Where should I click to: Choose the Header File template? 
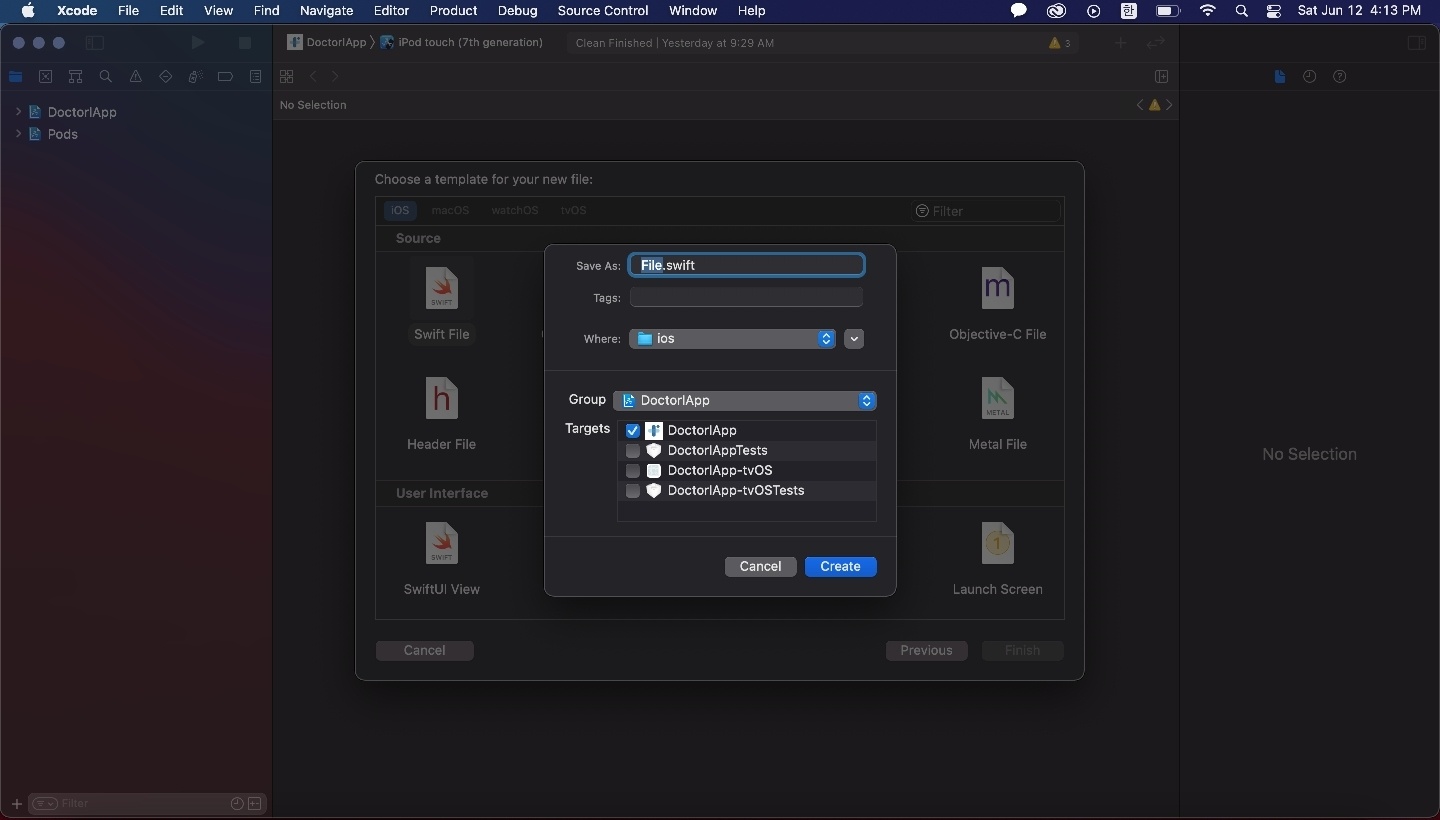pos(441,398)
